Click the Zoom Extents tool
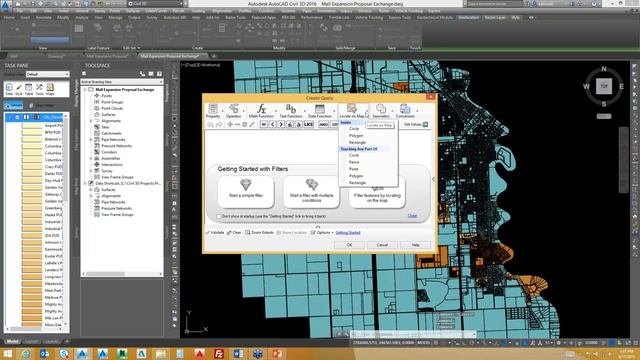Viewport: 640px width, 360px height. [259, 233]
